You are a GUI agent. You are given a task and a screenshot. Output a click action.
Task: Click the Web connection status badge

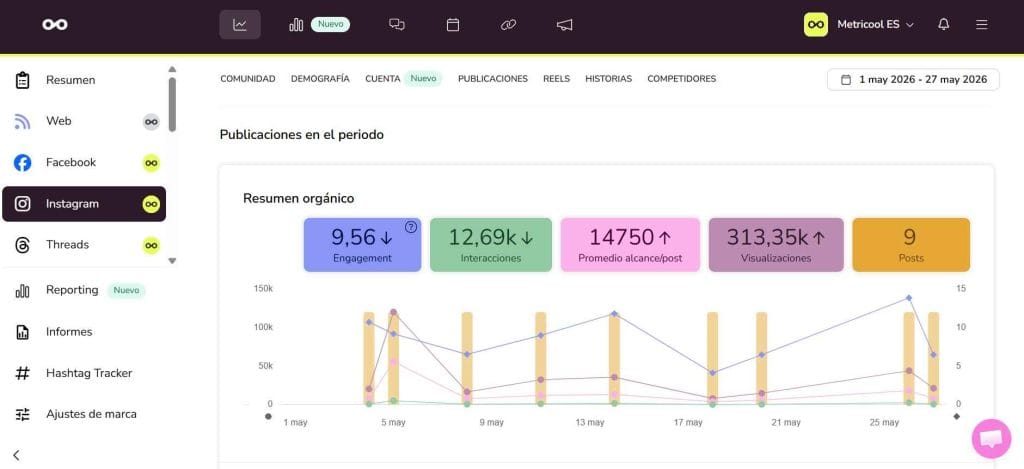coord(152,121)
